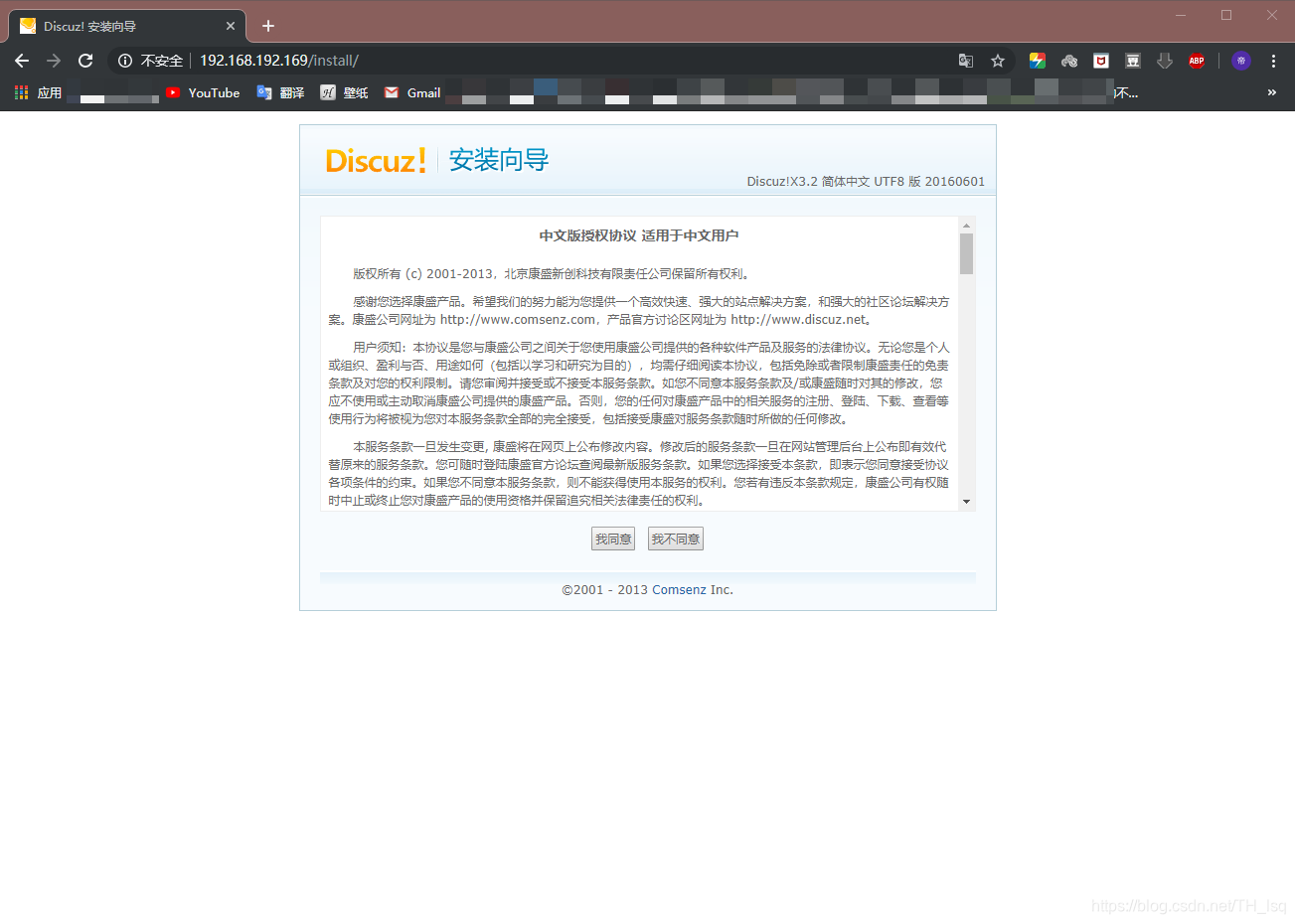
Task: Open the gray box extension icon
Action: click(1133, 61)
